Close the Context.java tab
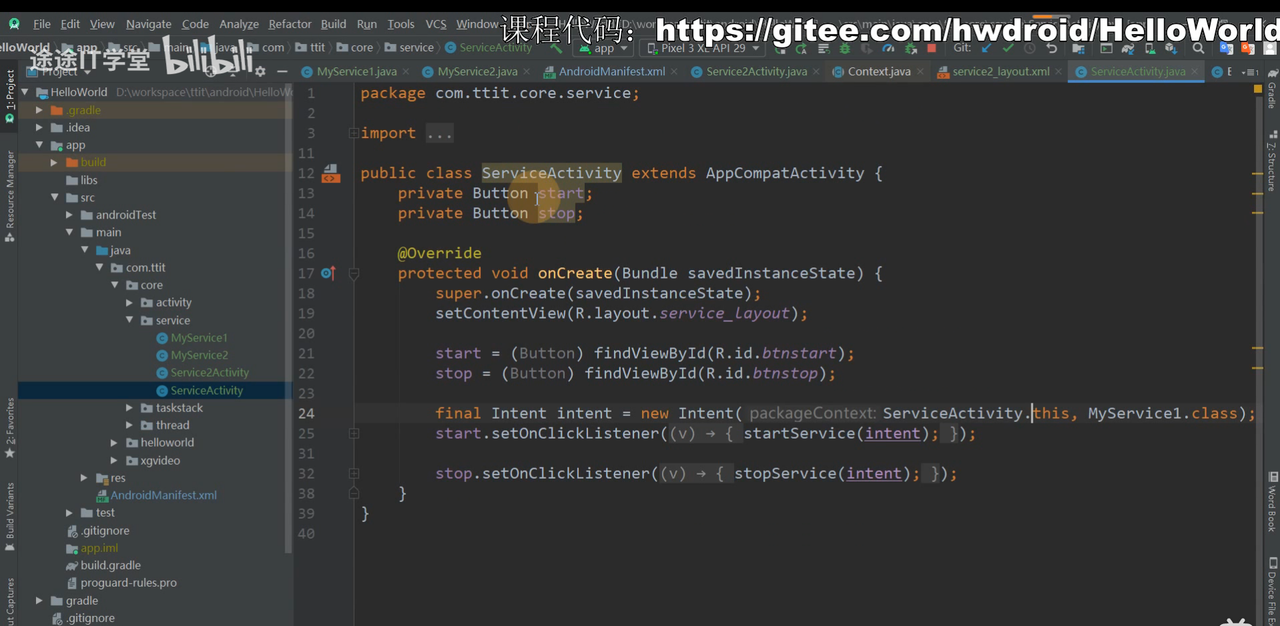This screenshot has width=1280, height=626. [922, 72]
